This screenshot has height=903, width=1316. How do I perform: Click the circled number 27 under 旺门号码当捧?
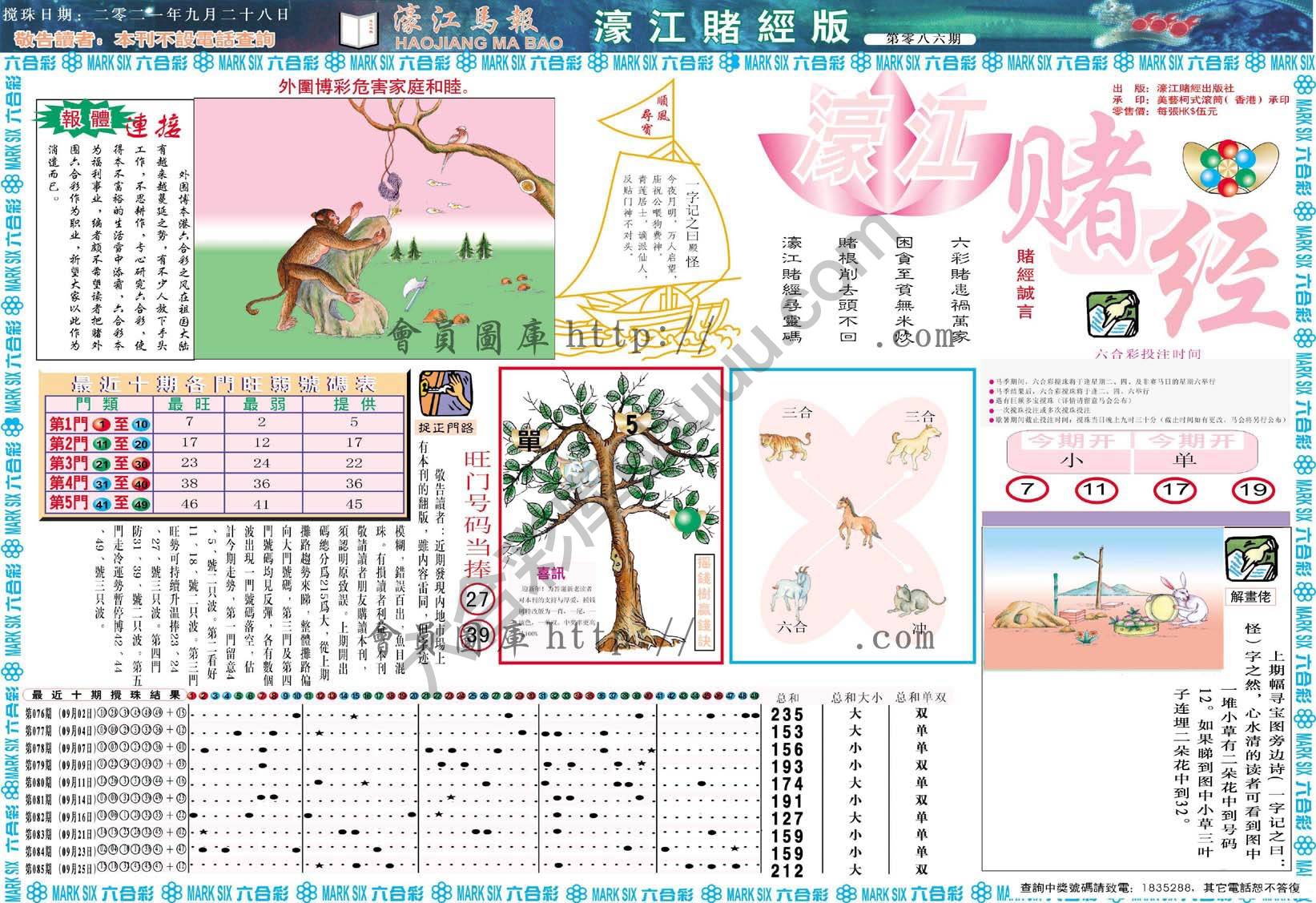coord(477,599)
